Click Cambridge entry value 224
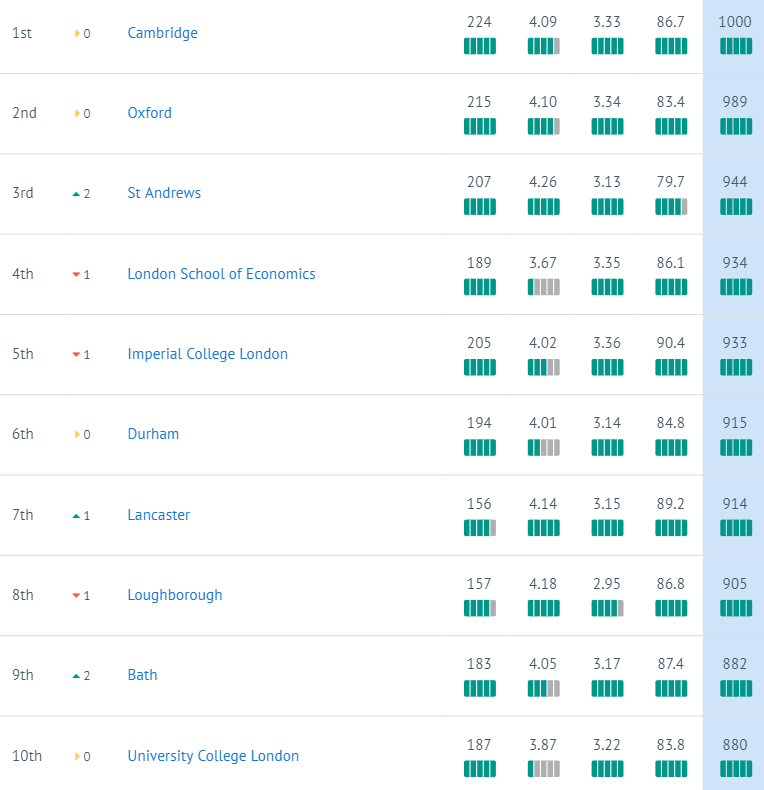Screen dimensions: 764x790 (479, 22)
